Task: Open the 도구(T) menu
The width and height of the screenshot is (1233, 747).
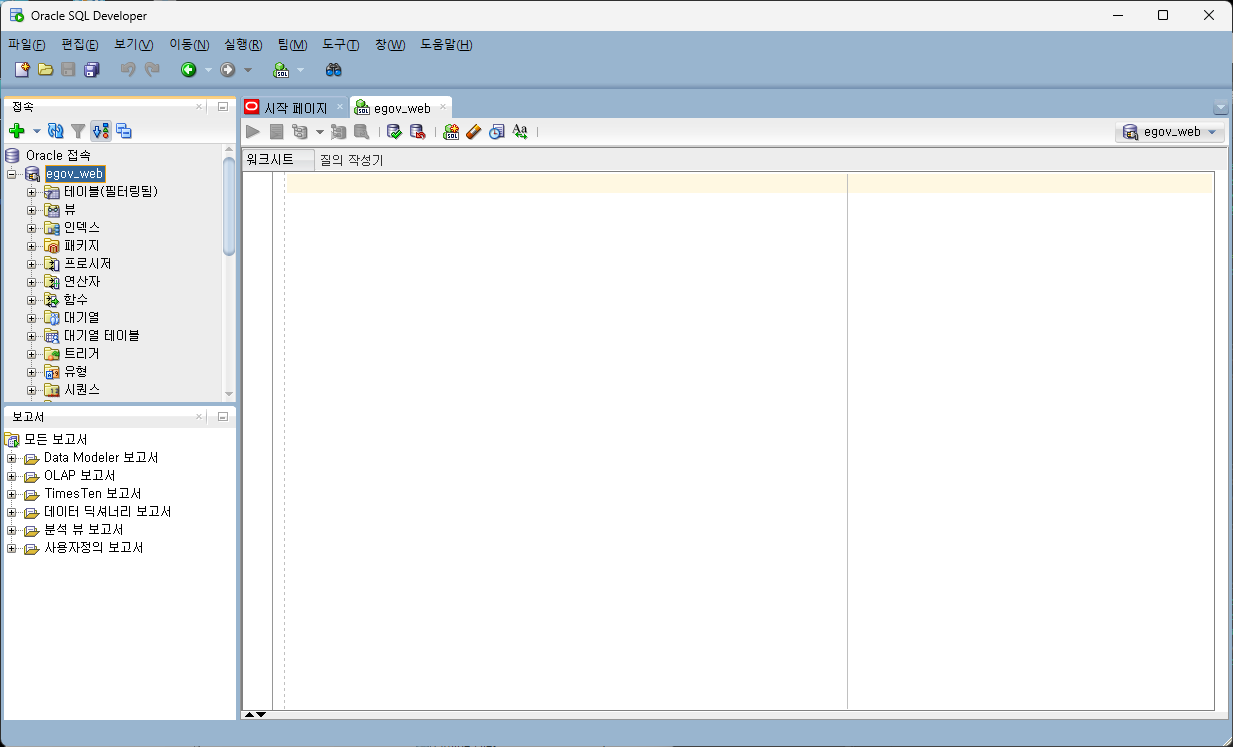Action: point(341,45)
